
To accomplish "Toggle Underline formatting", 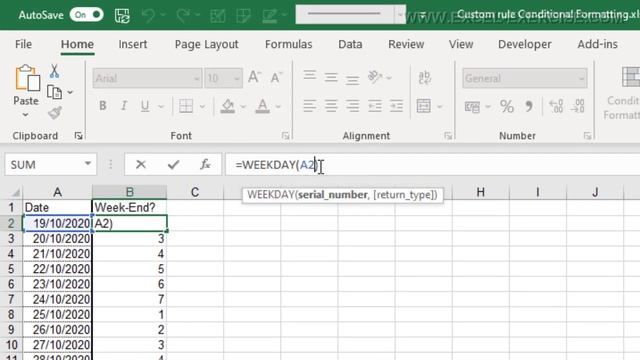I will click(x=145, y=106).
